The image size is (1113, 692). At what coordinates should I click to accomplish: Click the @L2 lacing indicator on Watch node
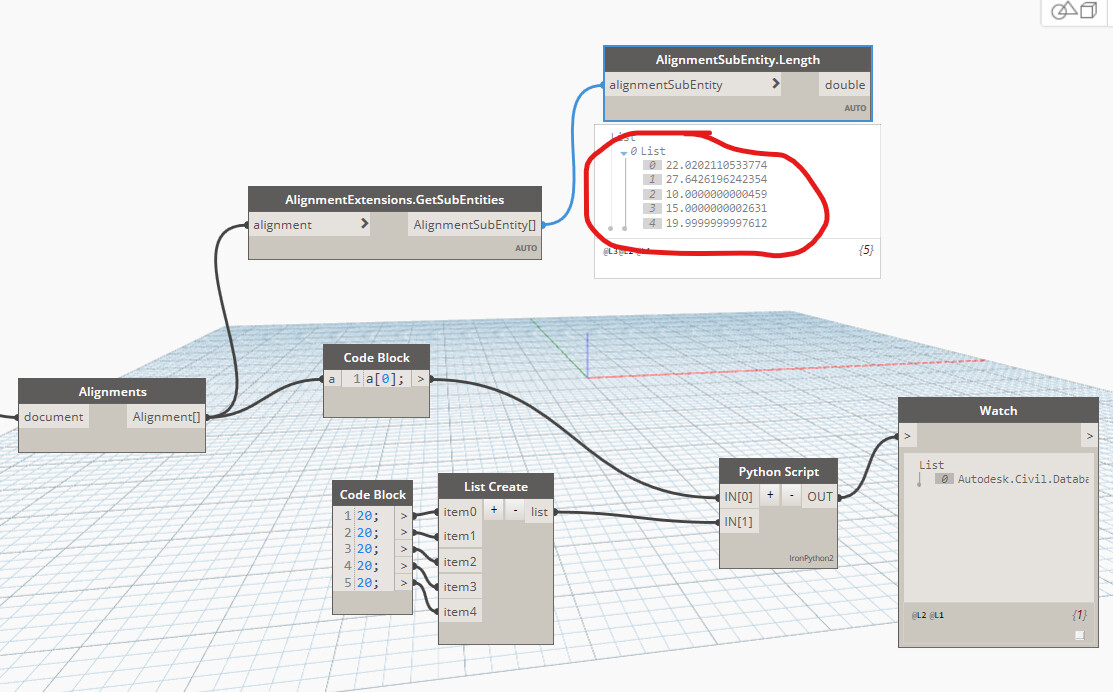point(916,614)
